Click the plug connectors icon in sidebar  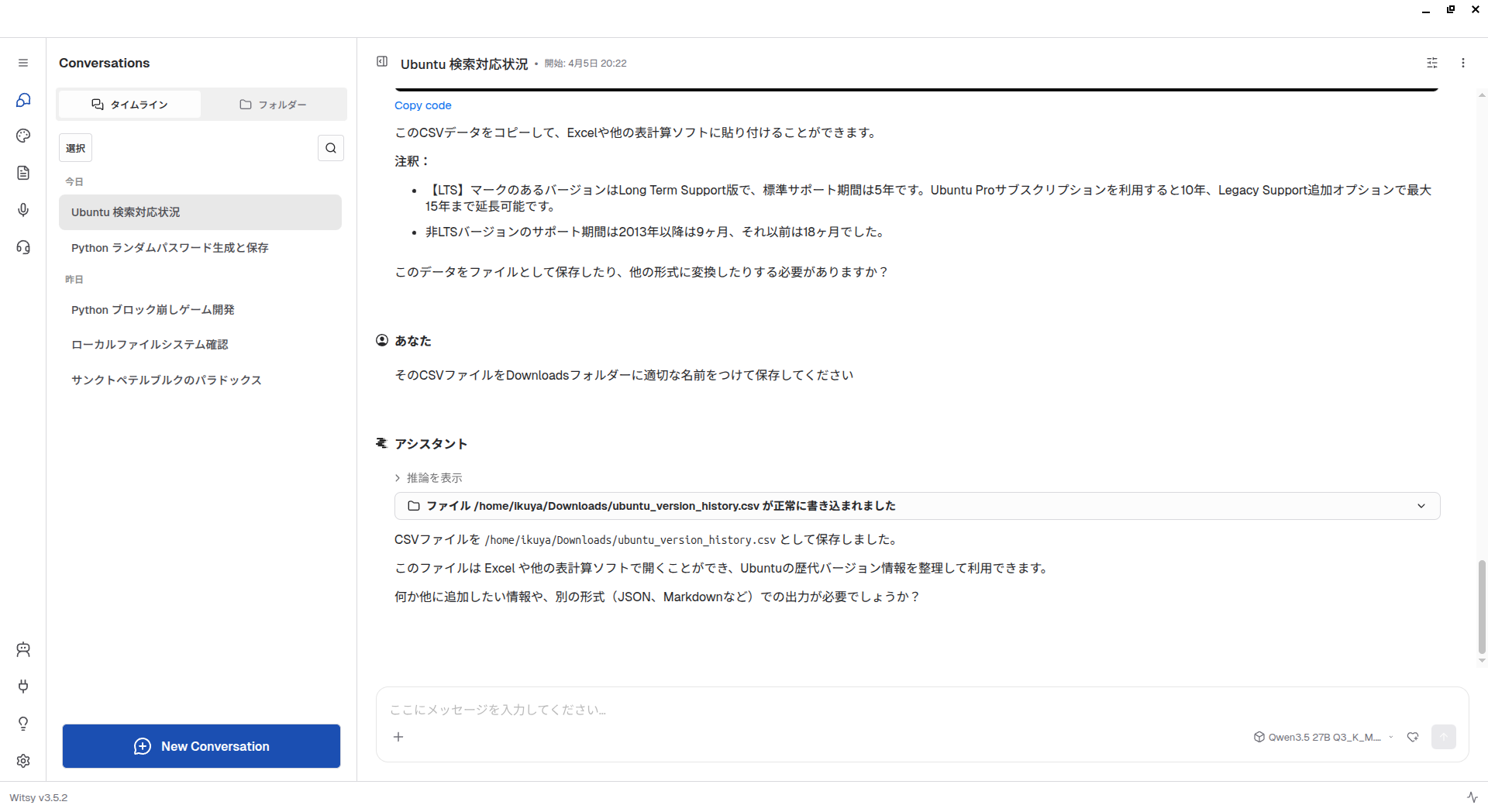tap(23, 686)
